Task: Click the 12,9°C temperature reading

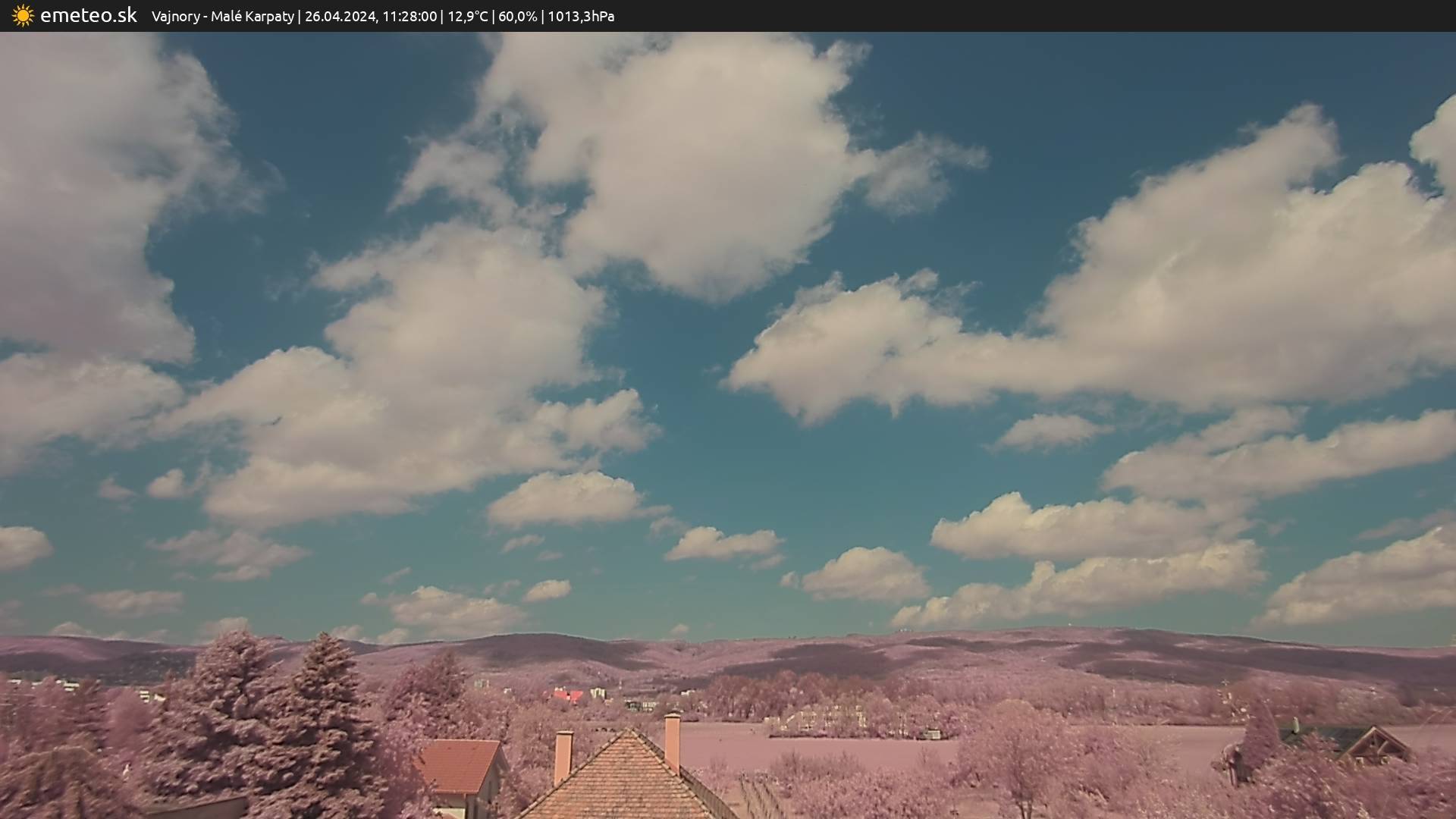Action: [x=467, y=17]
